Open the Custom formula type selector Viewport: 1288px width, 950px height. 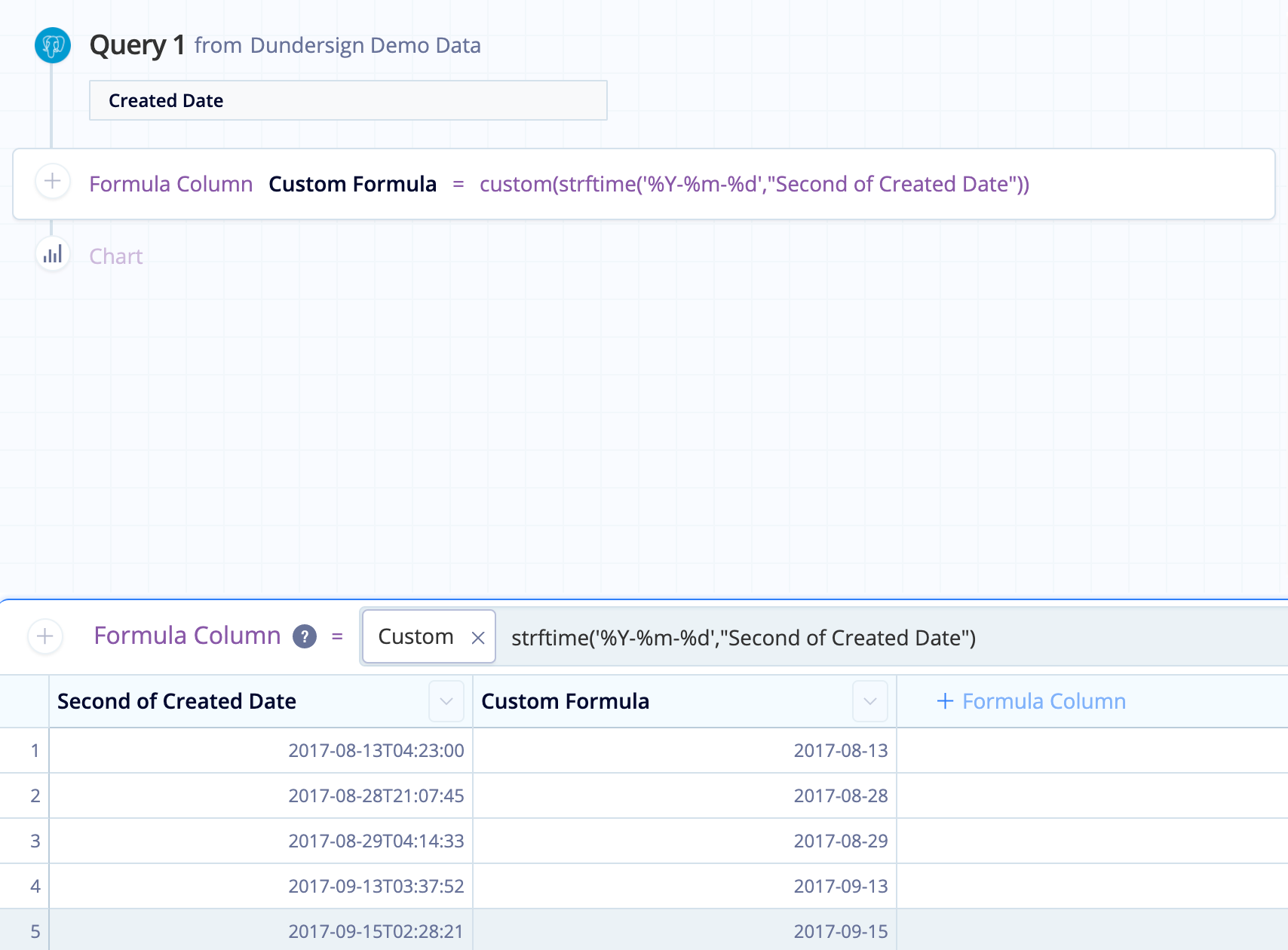click(x=416, y=636)
